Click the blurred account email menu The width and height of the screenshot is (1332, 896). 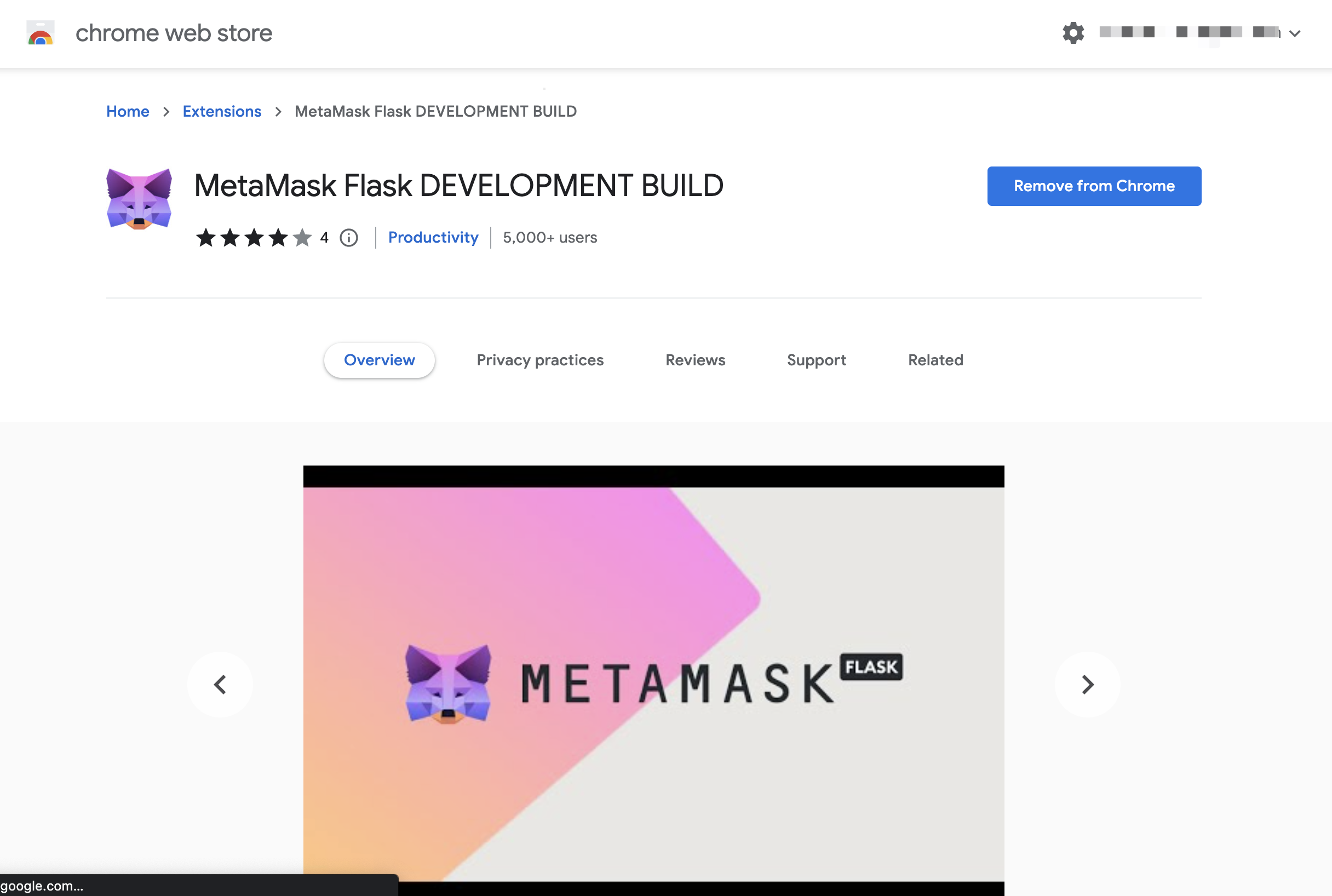(x=1189, y=32)
